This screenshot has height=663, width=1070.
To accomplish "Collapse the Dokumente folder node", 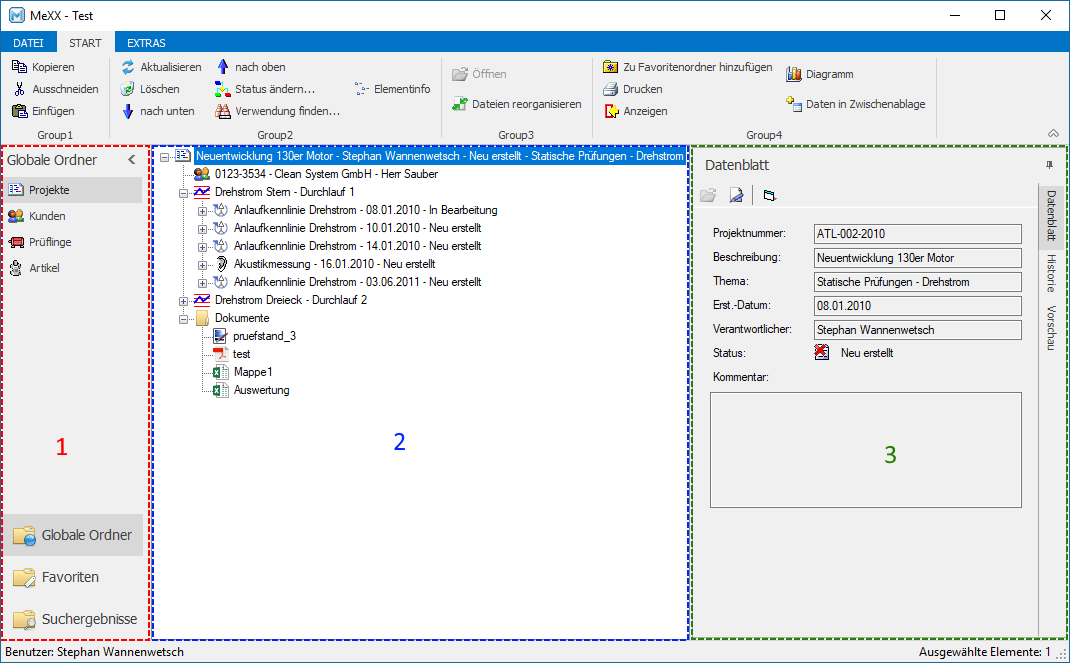I will pyautogui.click(x=184, y=318).
